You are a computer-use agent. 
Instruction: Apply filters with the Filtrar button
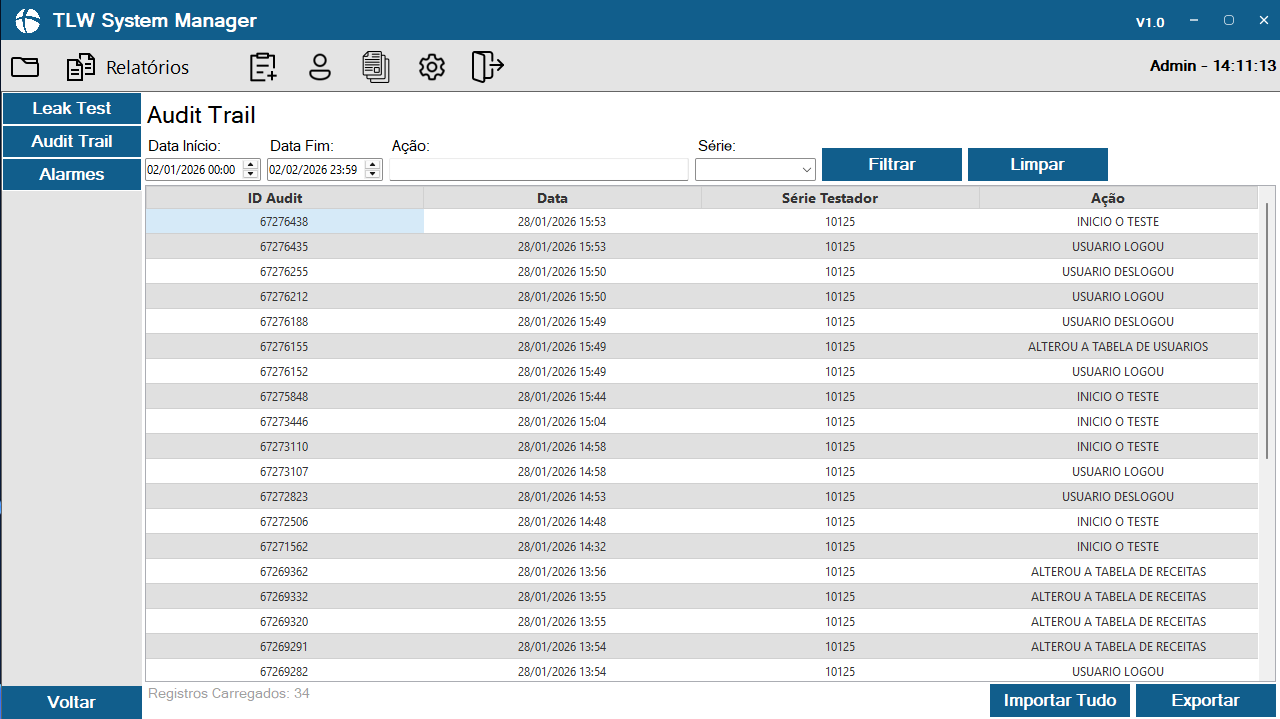pos(891,164)
